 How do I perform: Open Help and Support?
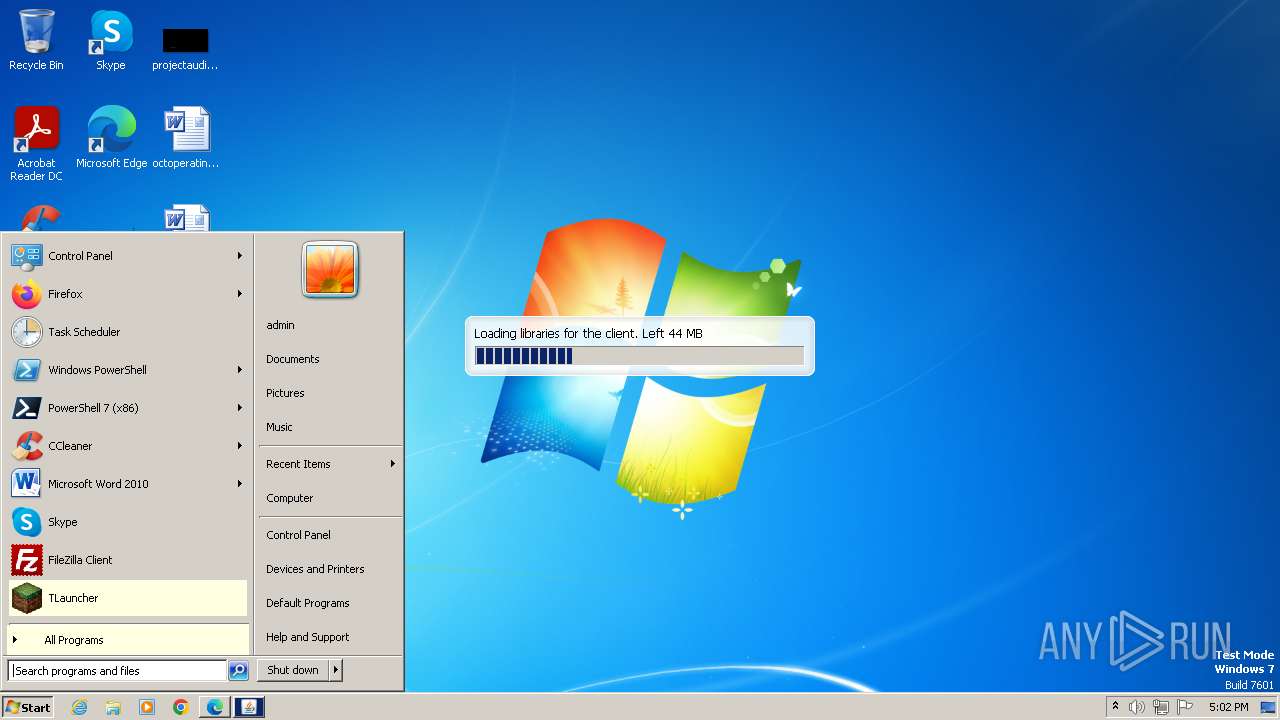[307, 637]
